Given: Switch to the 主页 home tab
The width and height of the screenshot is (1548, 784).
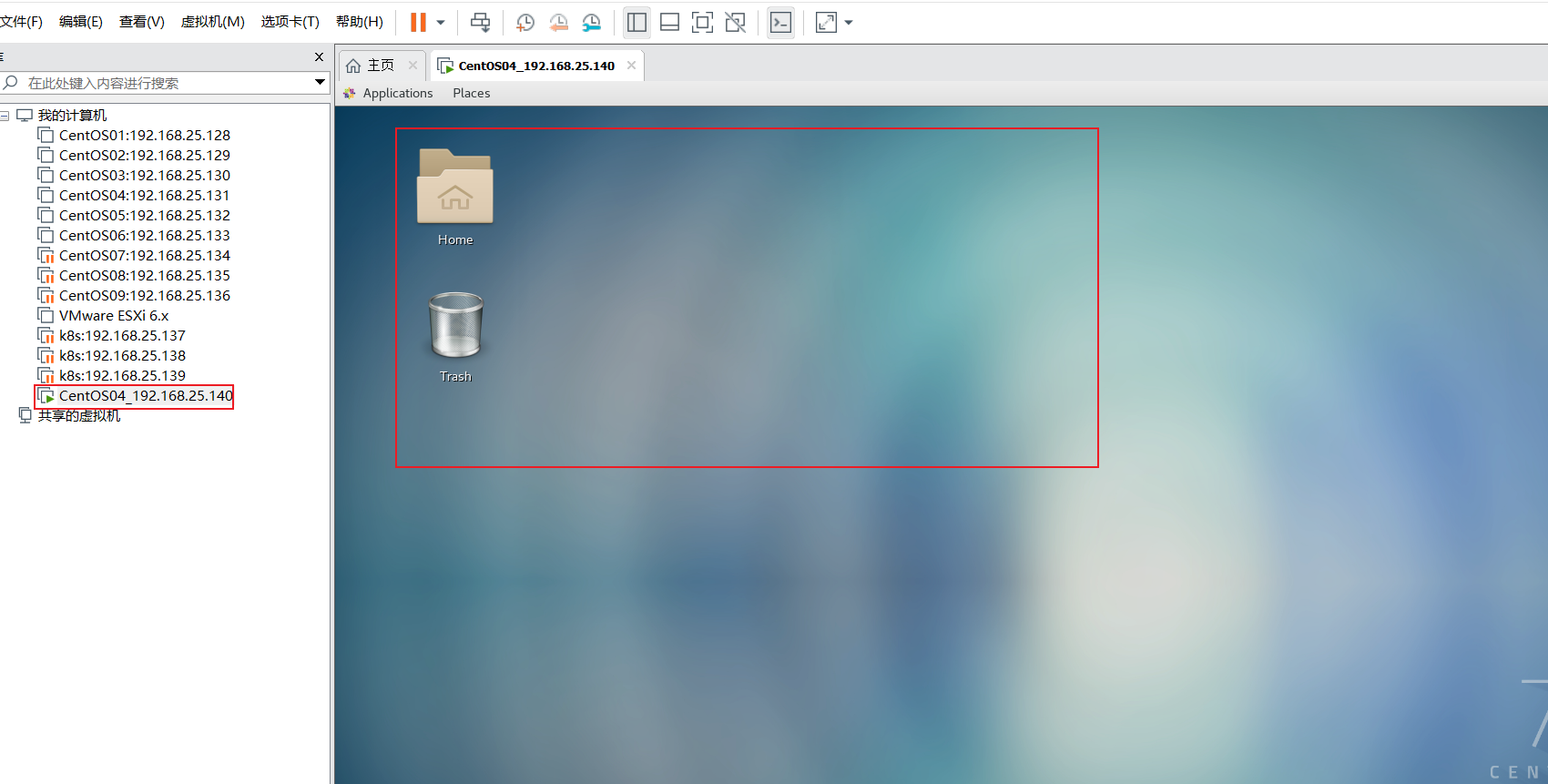Looking at the screenshot, I should 381,66.
